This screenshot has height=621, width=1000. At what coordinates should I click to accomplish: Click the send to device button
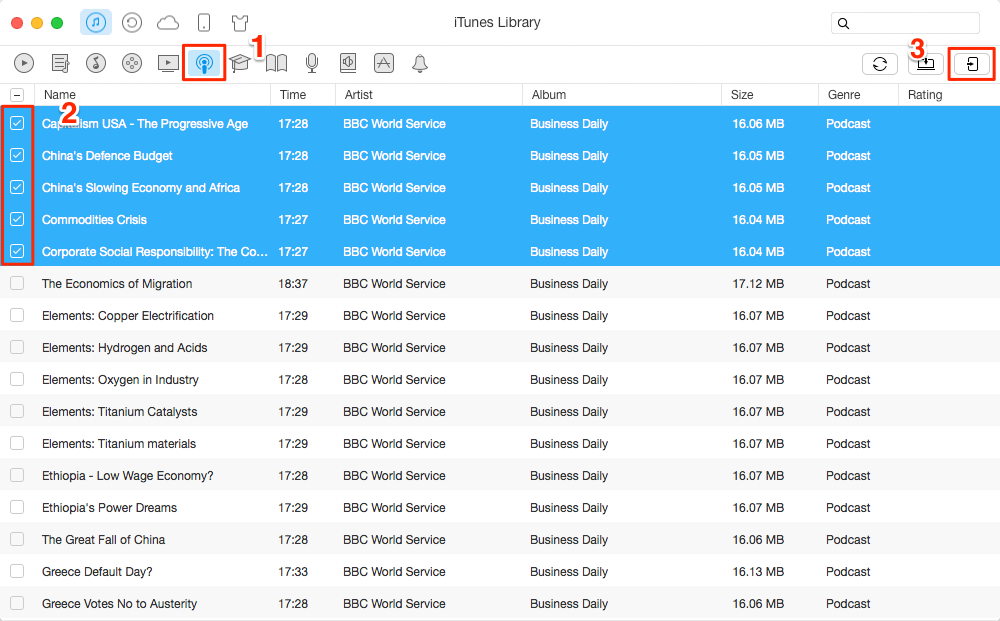[972, 64]
